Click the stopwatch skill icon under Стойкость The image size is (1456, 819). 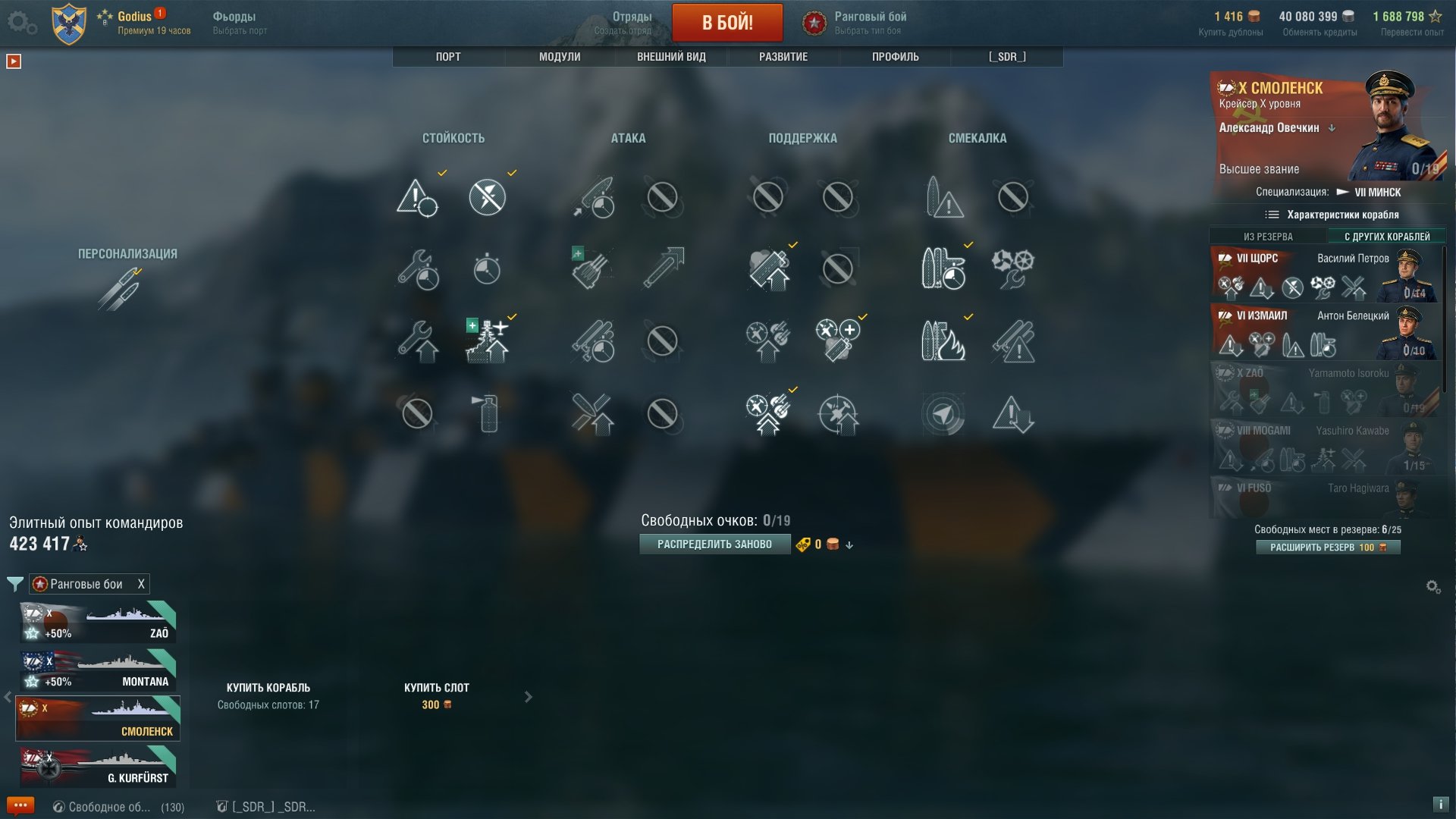click(487, 268)
